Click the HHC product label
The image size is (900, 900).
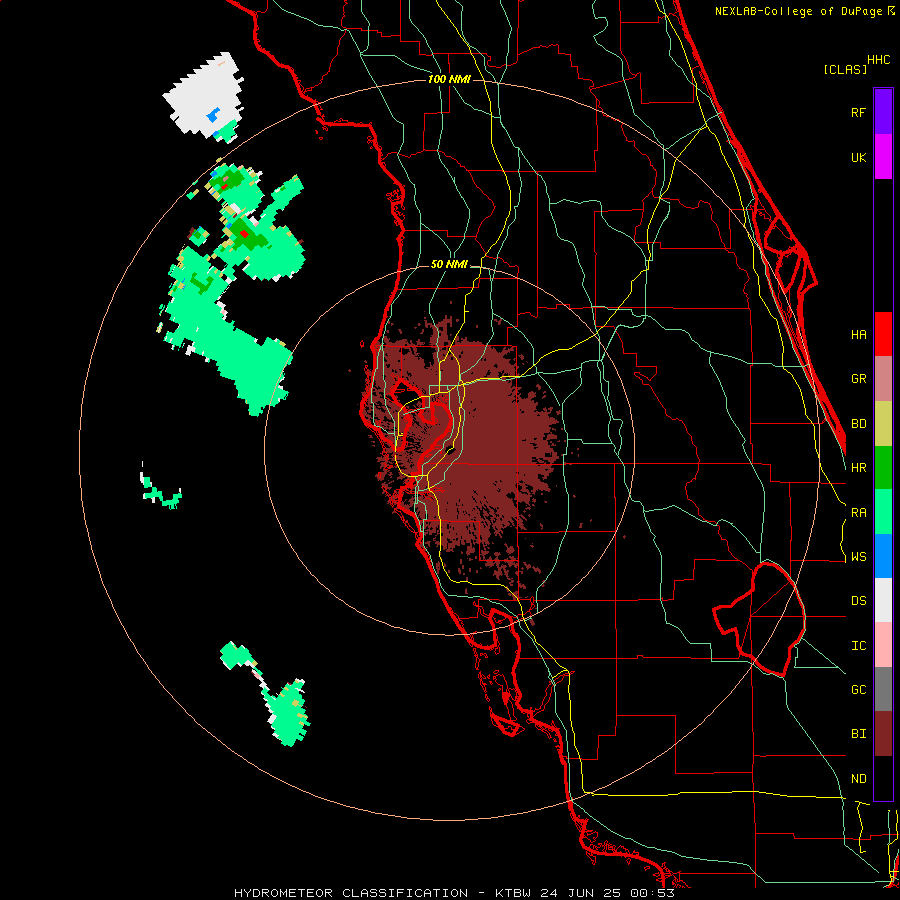879,60
